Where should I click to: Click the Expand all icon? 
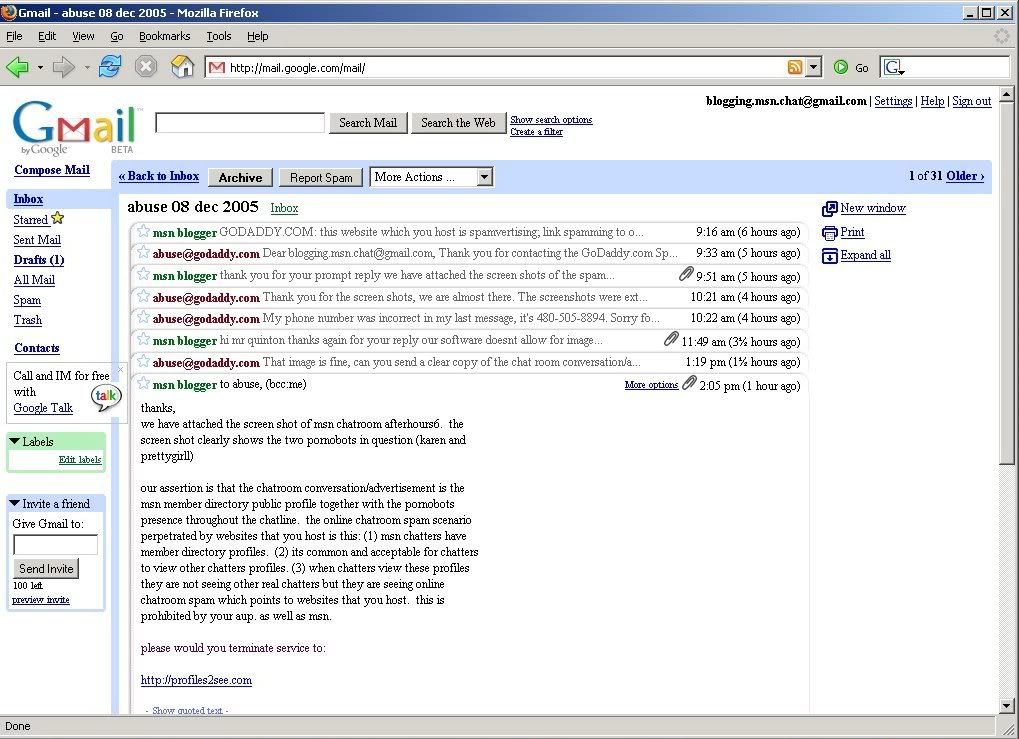[x=829, y=255]
